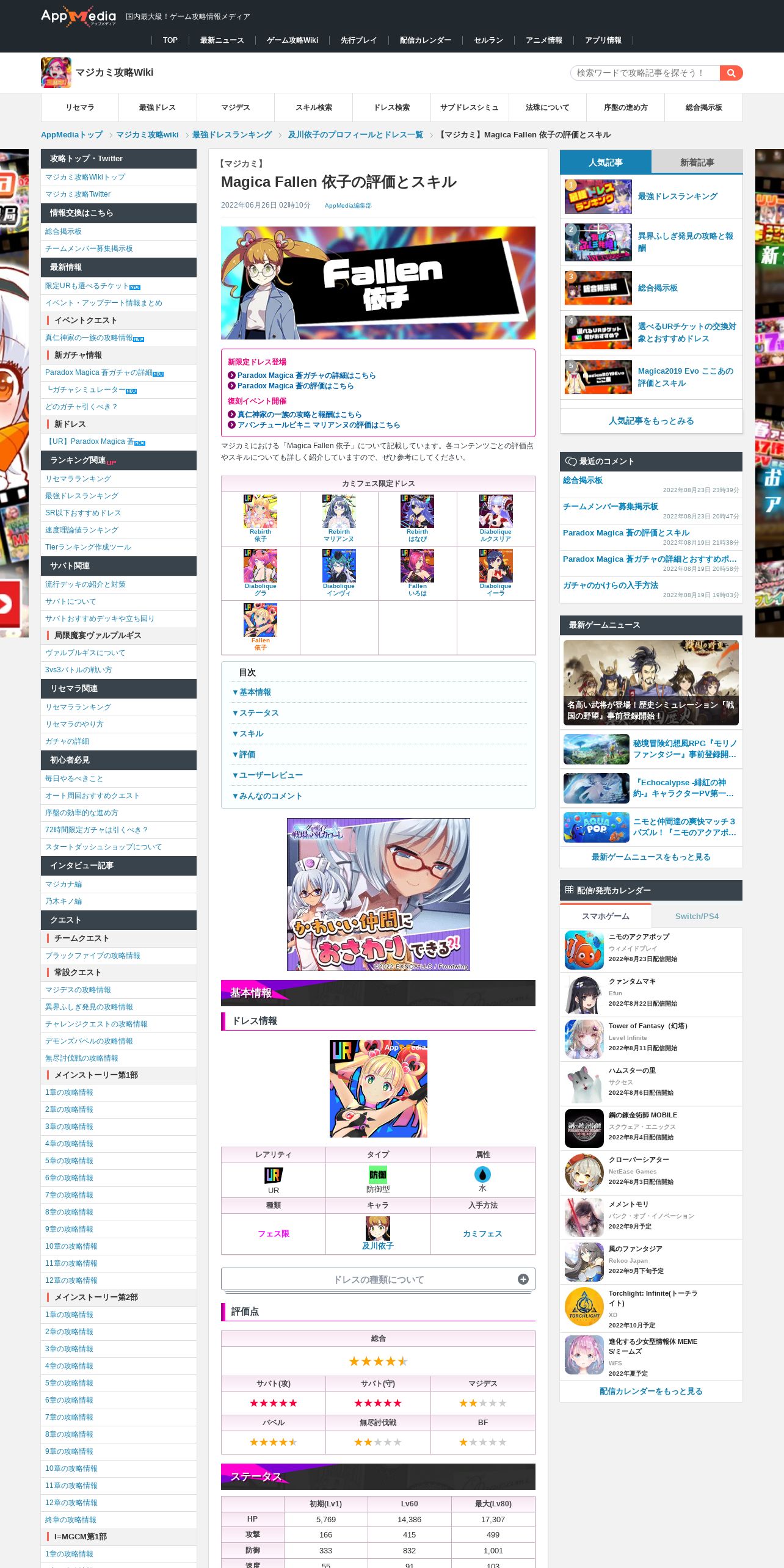The height and width of the screenshot is (1568, 784).
Task: Click the AppMedia logo in the header
Action: (78, 16)
